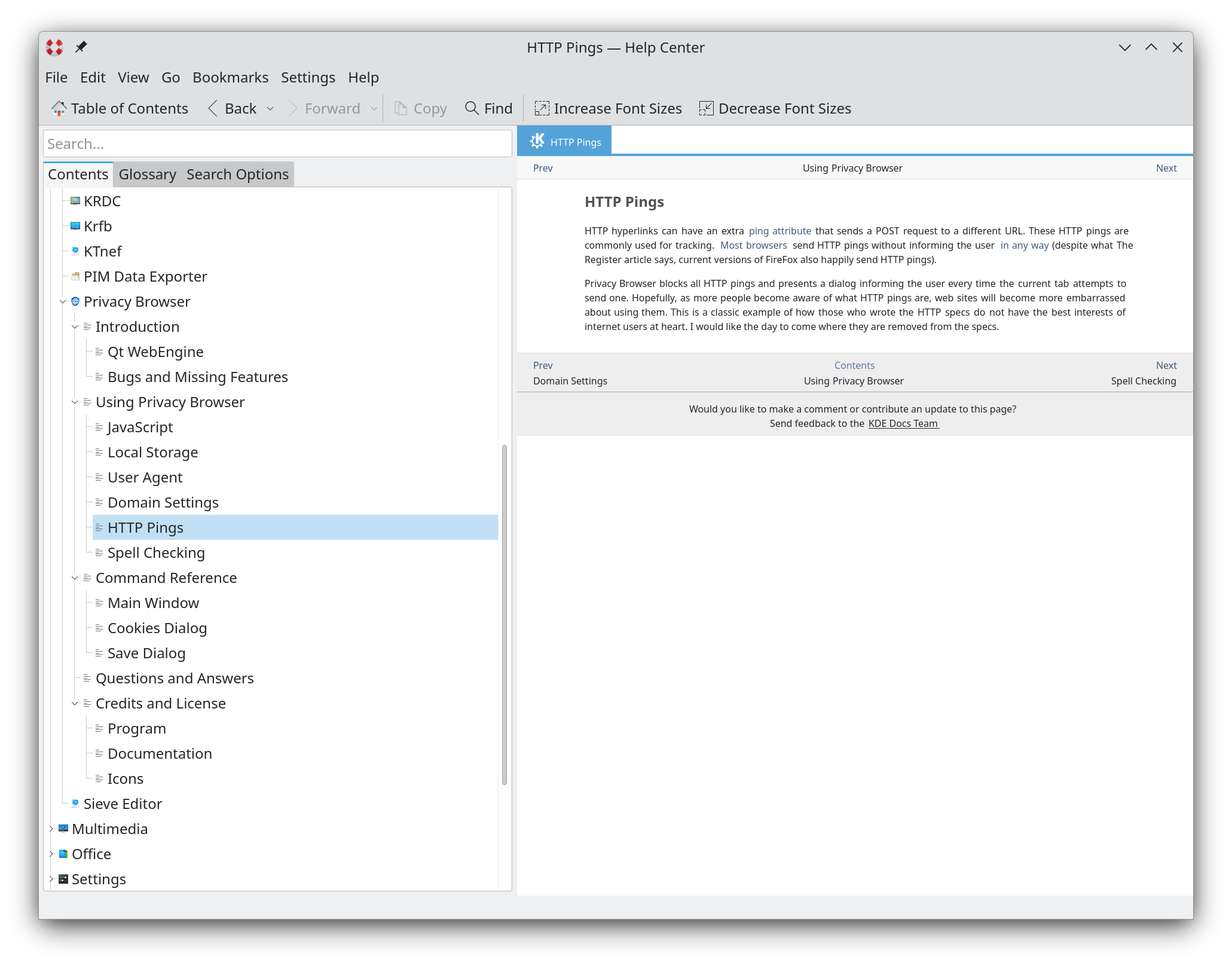The height and width of the screenshot is (965, 1232).
Task: Click the bottom Contents link
Action: [854, 365]
